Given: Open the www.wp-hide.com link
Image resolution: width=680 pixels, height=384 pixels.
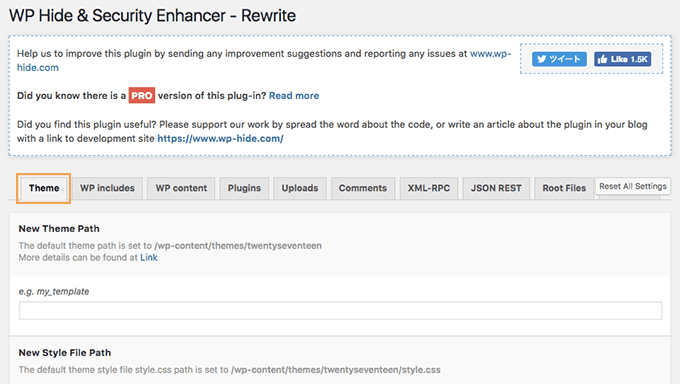Looking at the screenshot, I should click(x=490, y=54).
